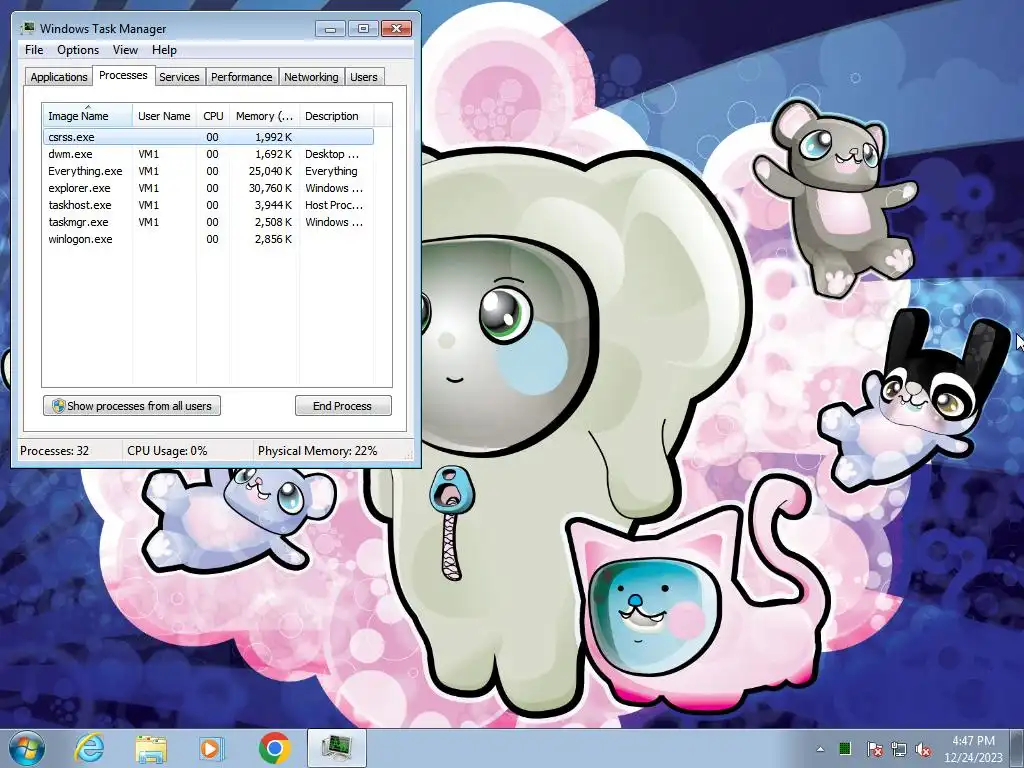Sort by Memory column header
The image size is (1024, 768).
pos(264,116)
